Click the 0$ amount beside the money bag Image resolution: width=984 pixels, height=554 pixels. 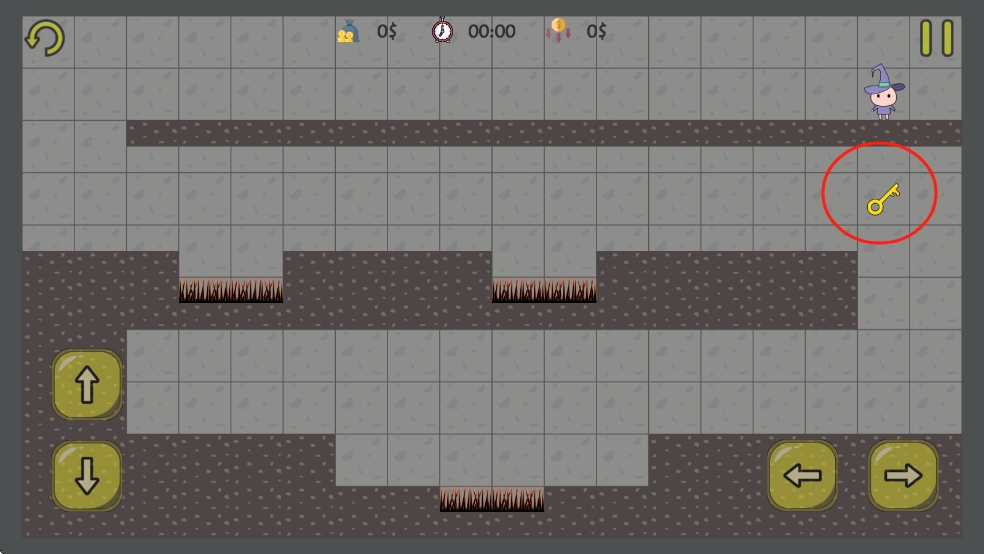pos(387,31)
